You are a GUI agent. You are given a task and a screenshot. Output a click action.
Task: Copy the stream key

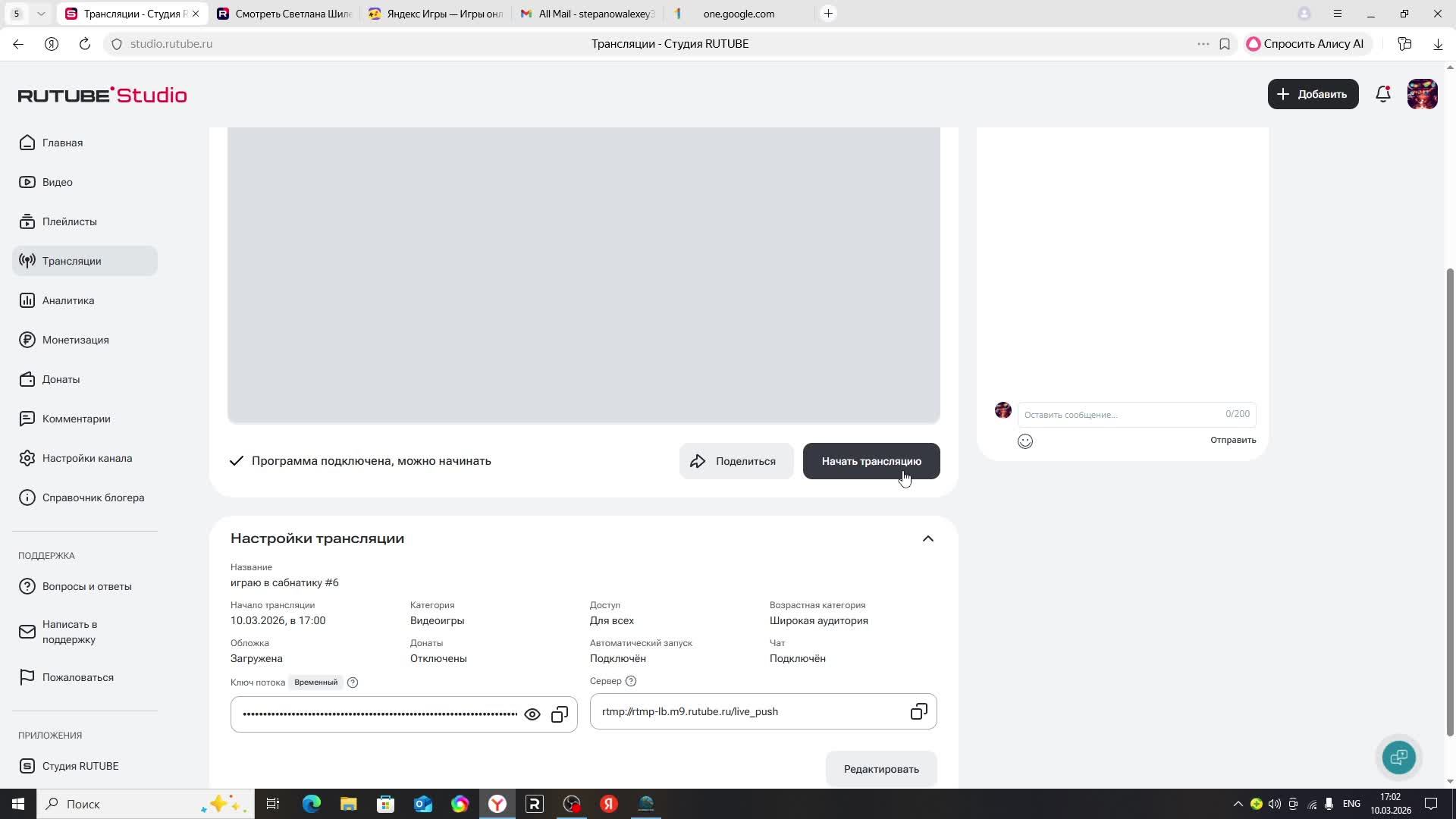pos(560,714)
